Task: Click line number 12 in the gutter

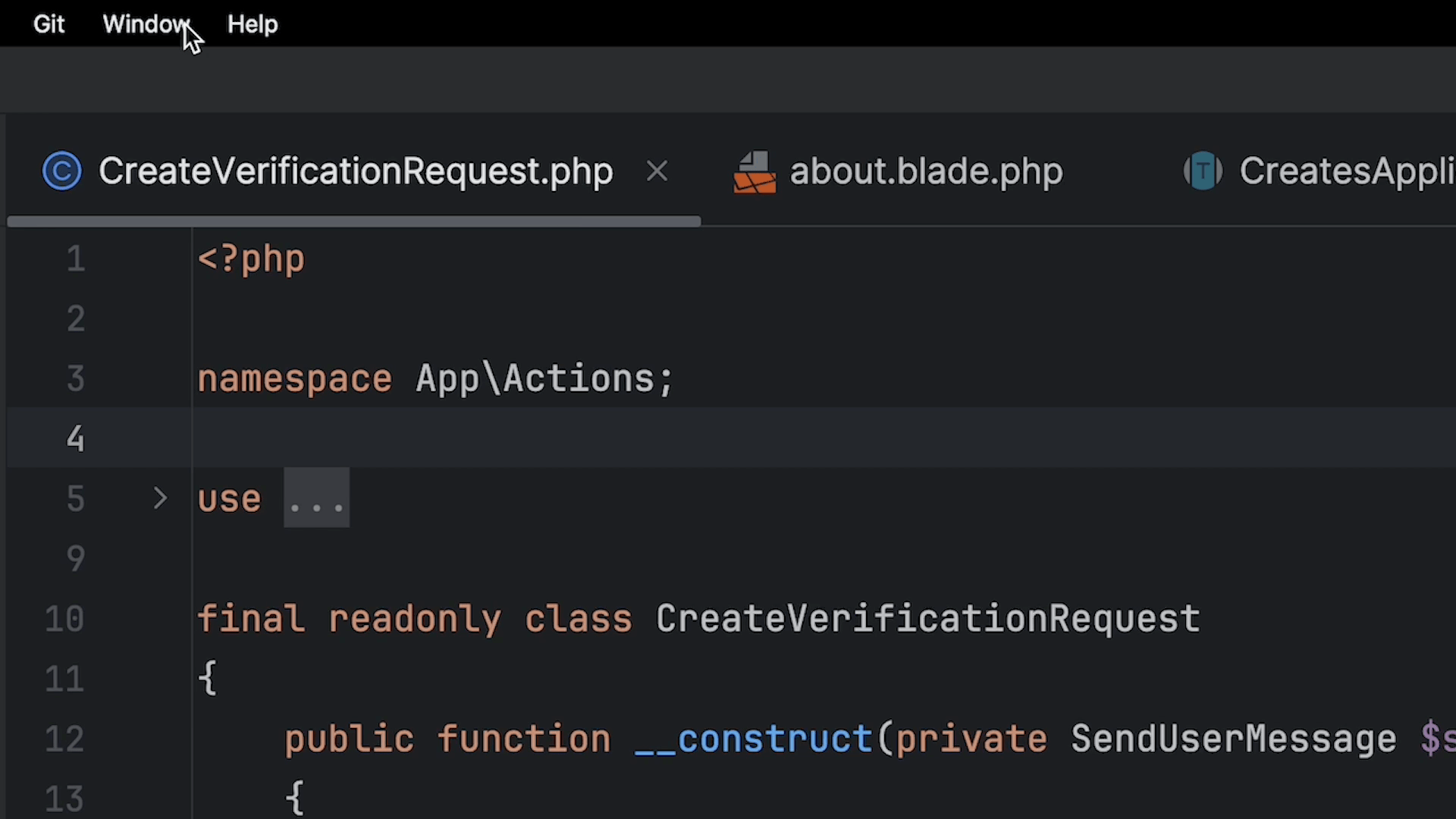Action: (x=64, y=739)
